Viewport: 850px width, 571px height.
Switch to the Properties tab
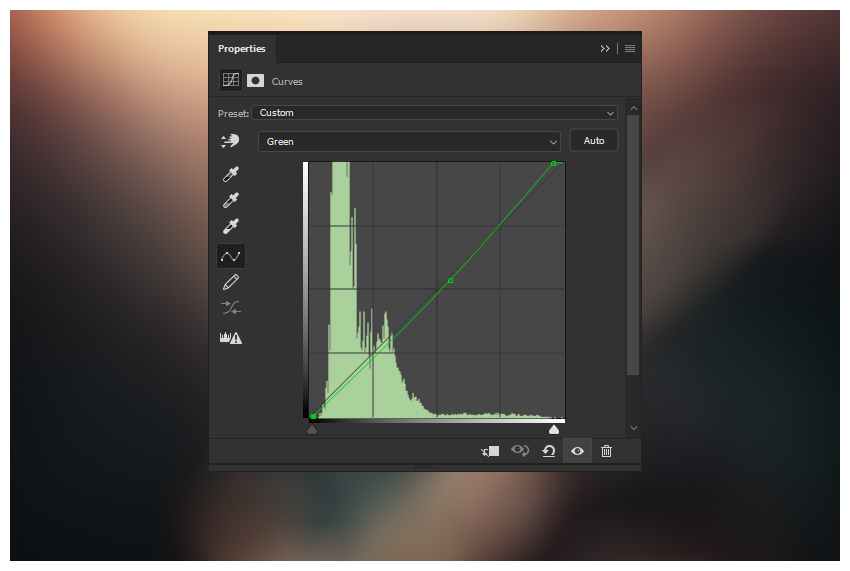coord(242,49)
